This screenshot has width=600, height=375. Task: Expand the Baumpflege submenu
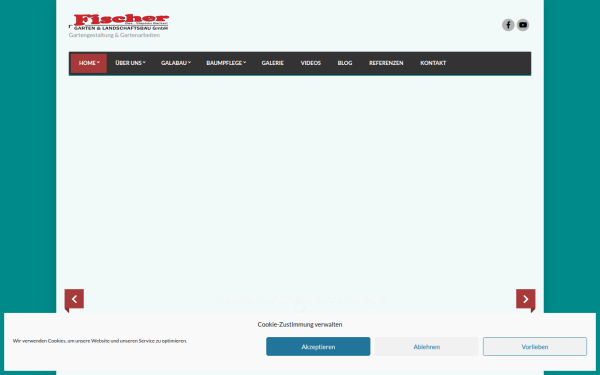(226, 63)
